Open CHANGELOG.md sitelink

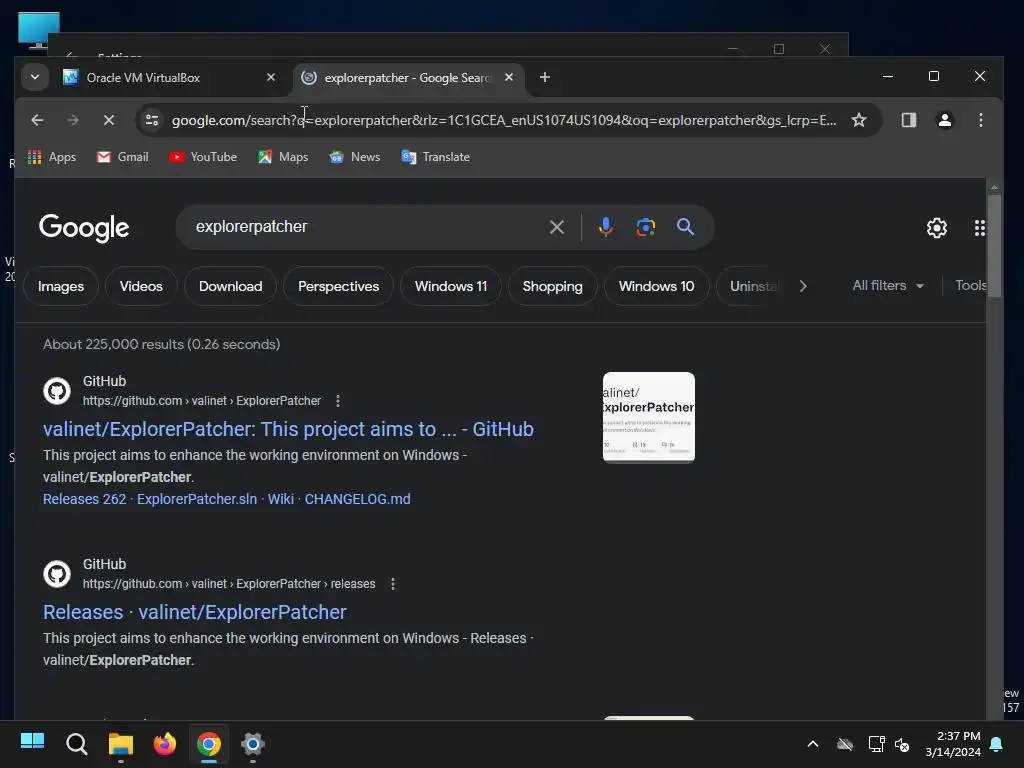(357, 499)
